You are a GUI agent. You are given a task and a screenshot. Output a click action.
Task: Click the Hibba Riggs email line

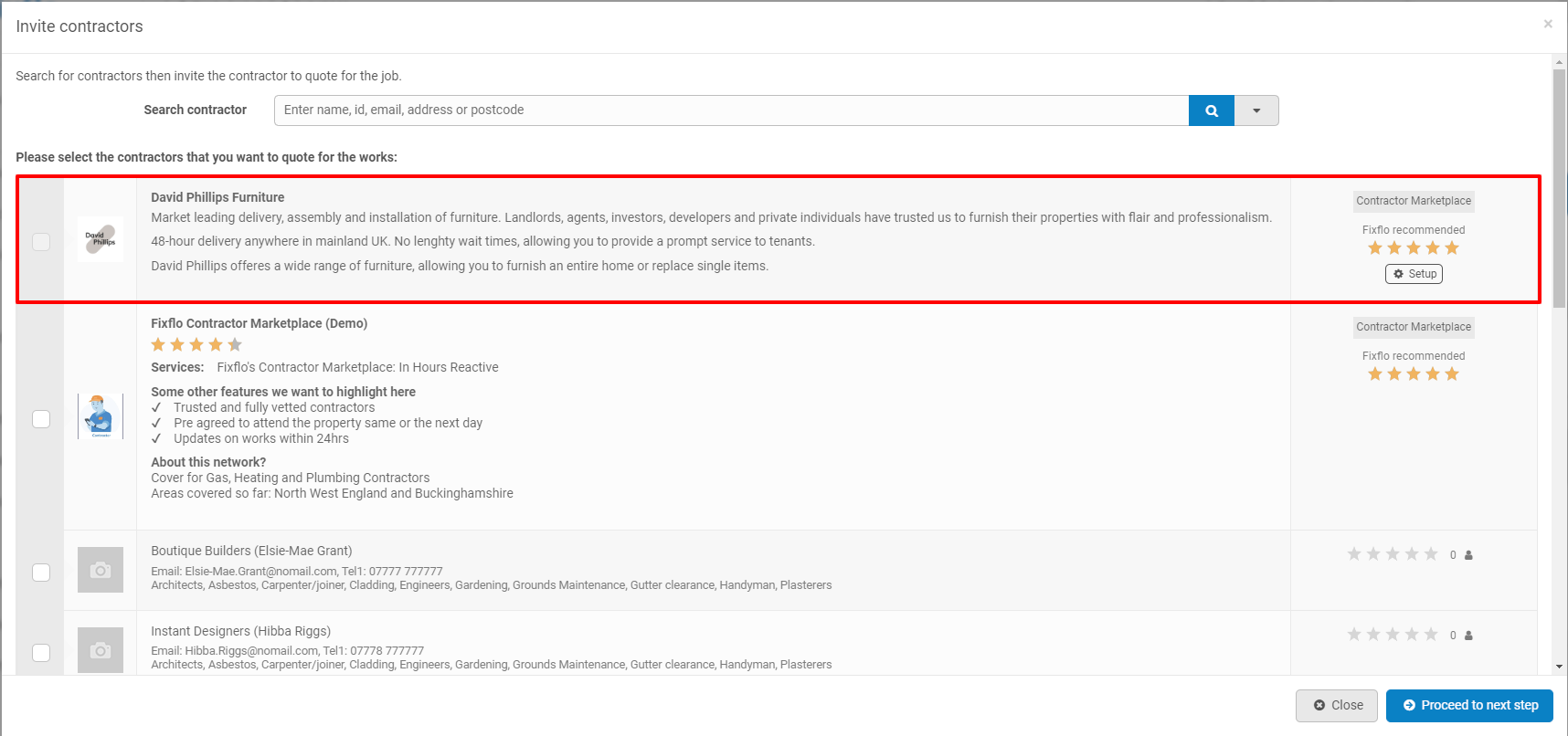(x=288, y=651)
